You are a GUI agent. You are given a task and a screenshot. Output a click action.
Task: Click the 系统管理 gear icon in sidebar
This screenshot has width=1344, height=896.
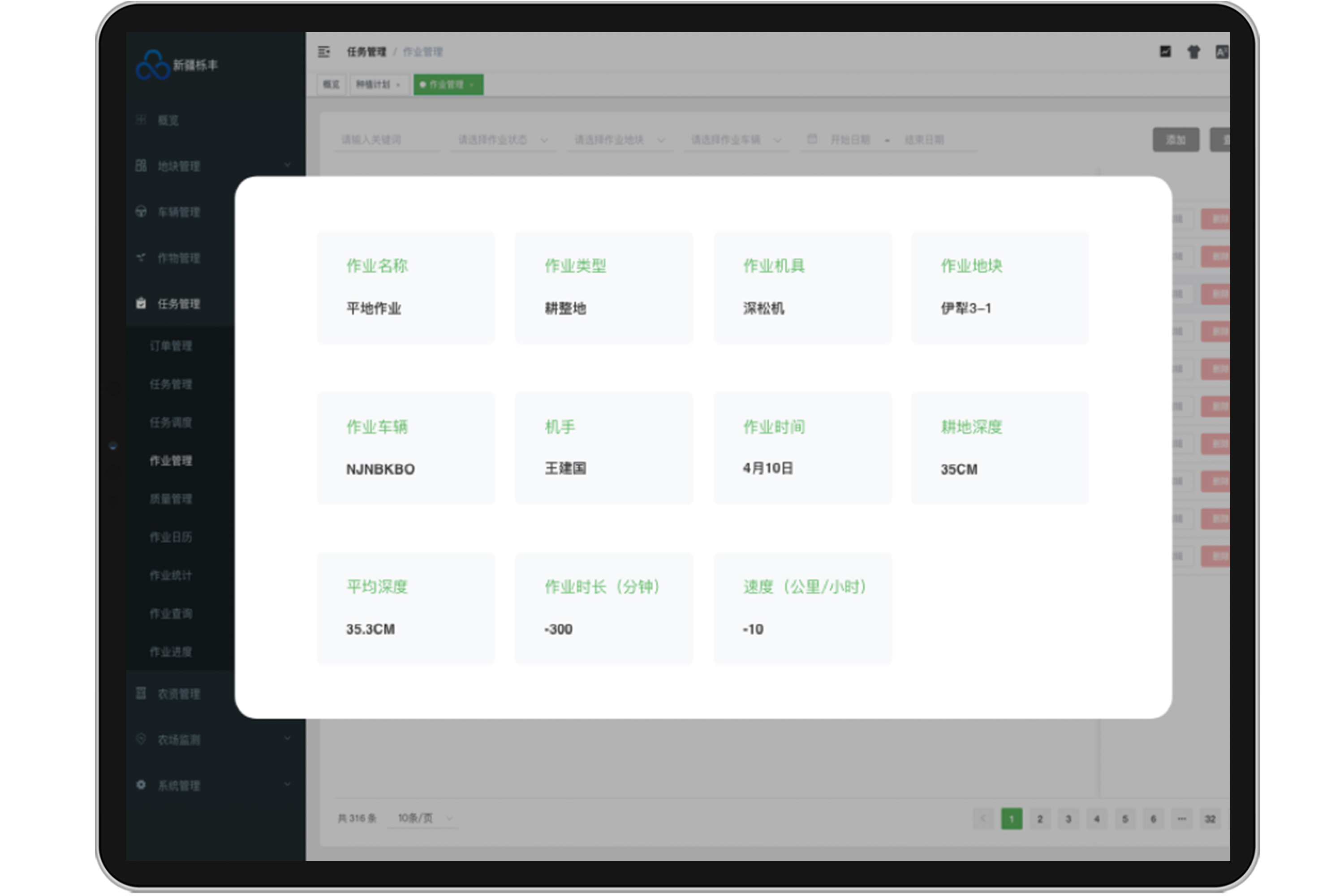tap(141, 784)
